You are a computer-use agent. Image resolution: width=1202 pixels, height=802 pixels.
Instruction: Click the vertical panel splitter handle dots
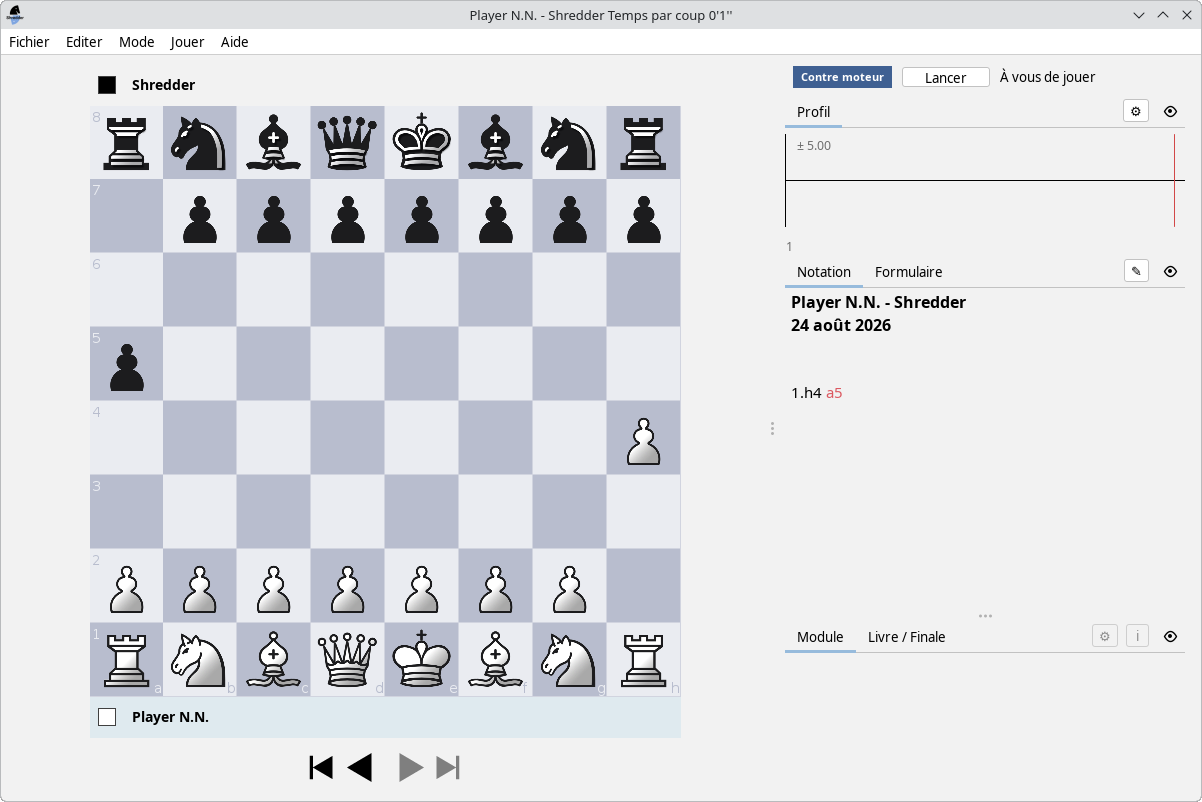(x=772, y=428)
